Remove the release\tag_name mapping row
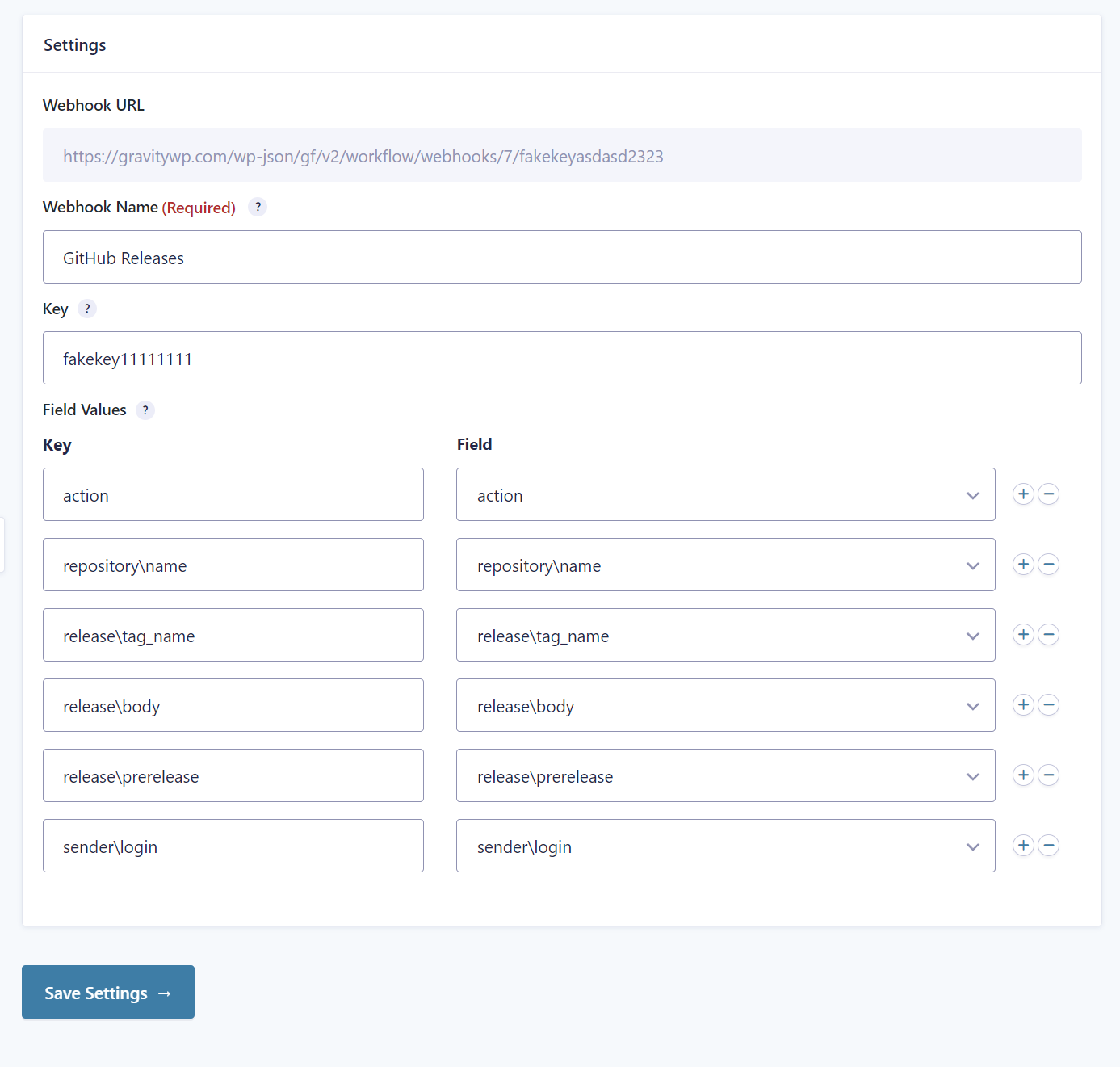The height and width of the screenshot is (1067, 1120). pyautogui.click(x=1048, y=635)
